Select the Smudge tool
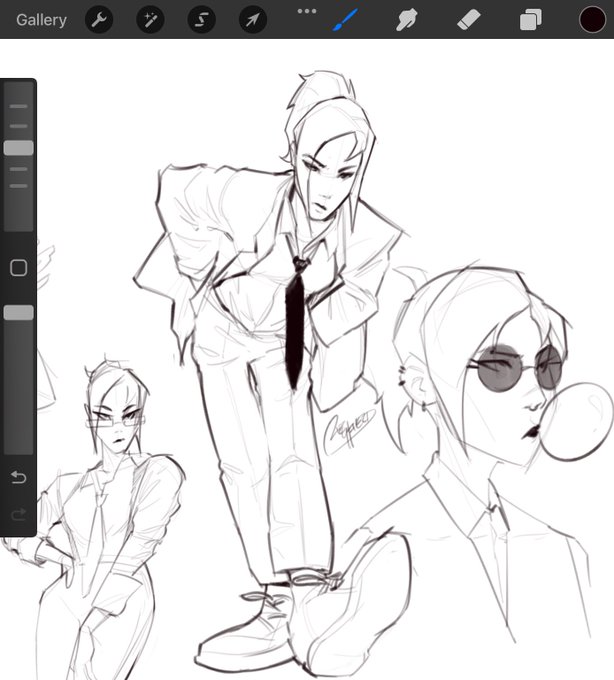The image size is (614, 680). [x=407, y=20]
